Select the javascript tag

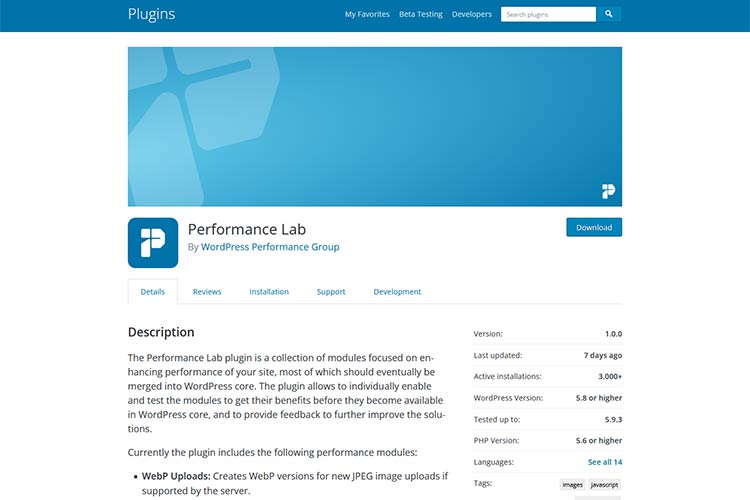605,484
